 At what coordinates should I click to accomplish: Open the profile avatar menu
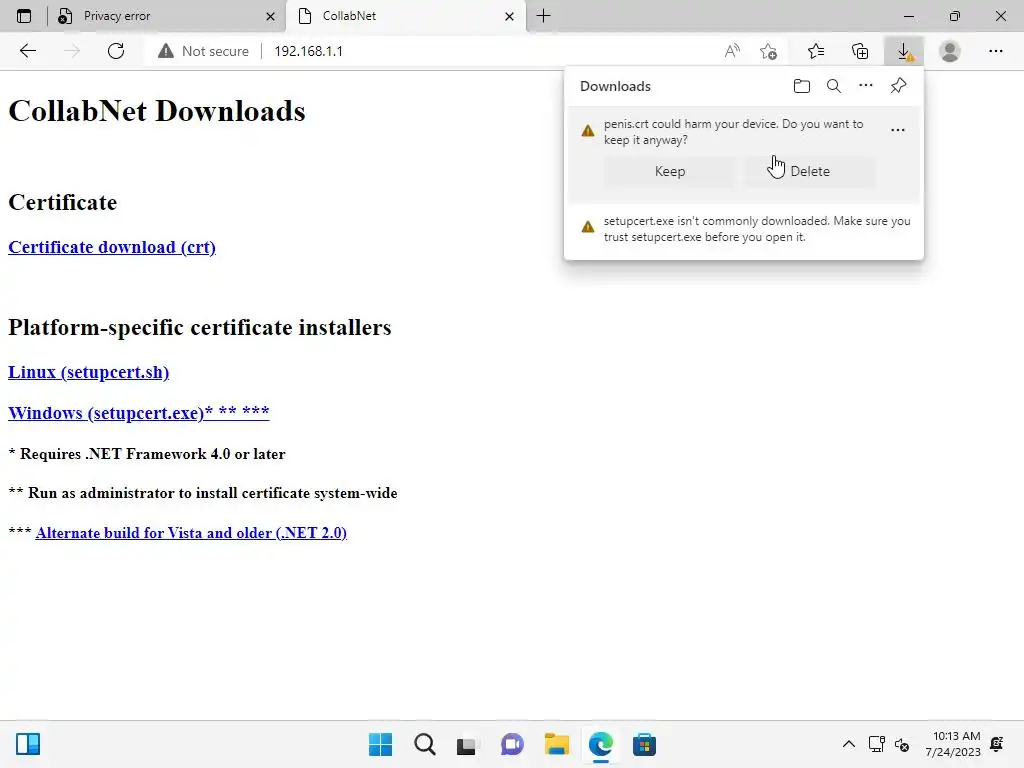950,51
